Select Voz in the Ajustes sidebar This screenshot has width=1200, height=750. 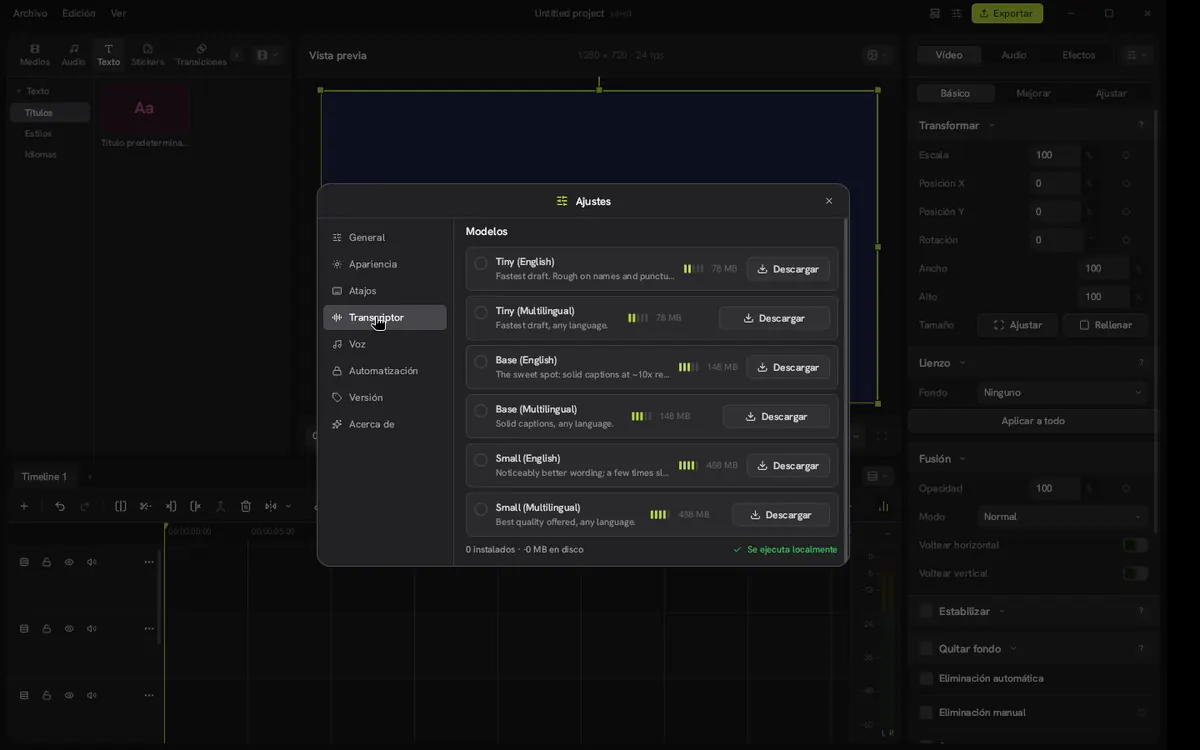(385, 344)
